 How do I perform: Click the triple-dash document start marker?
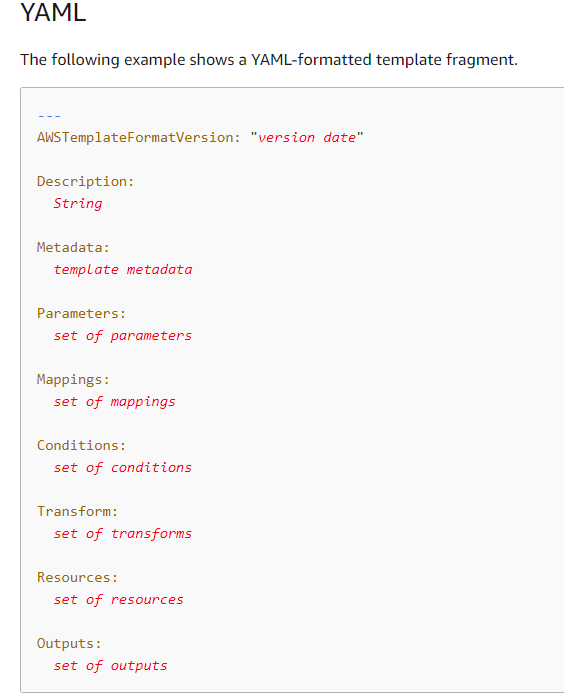click(49, 116)
